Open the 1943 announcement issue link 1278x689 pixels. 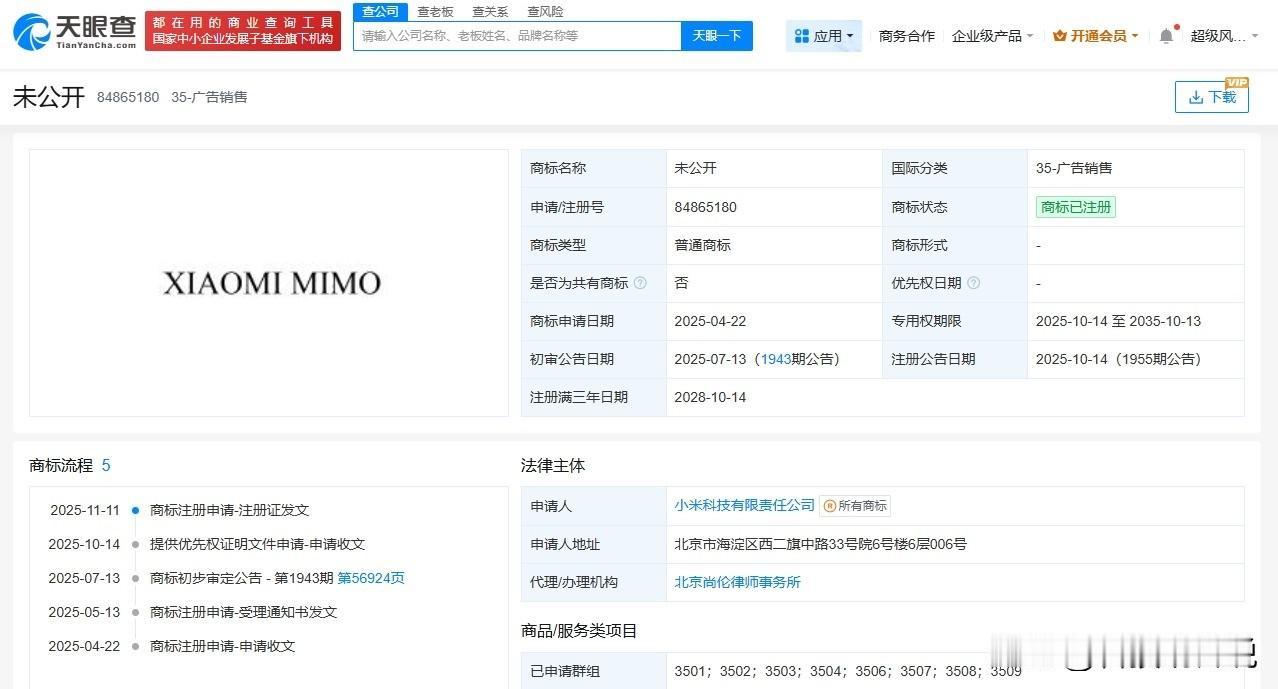775,359
